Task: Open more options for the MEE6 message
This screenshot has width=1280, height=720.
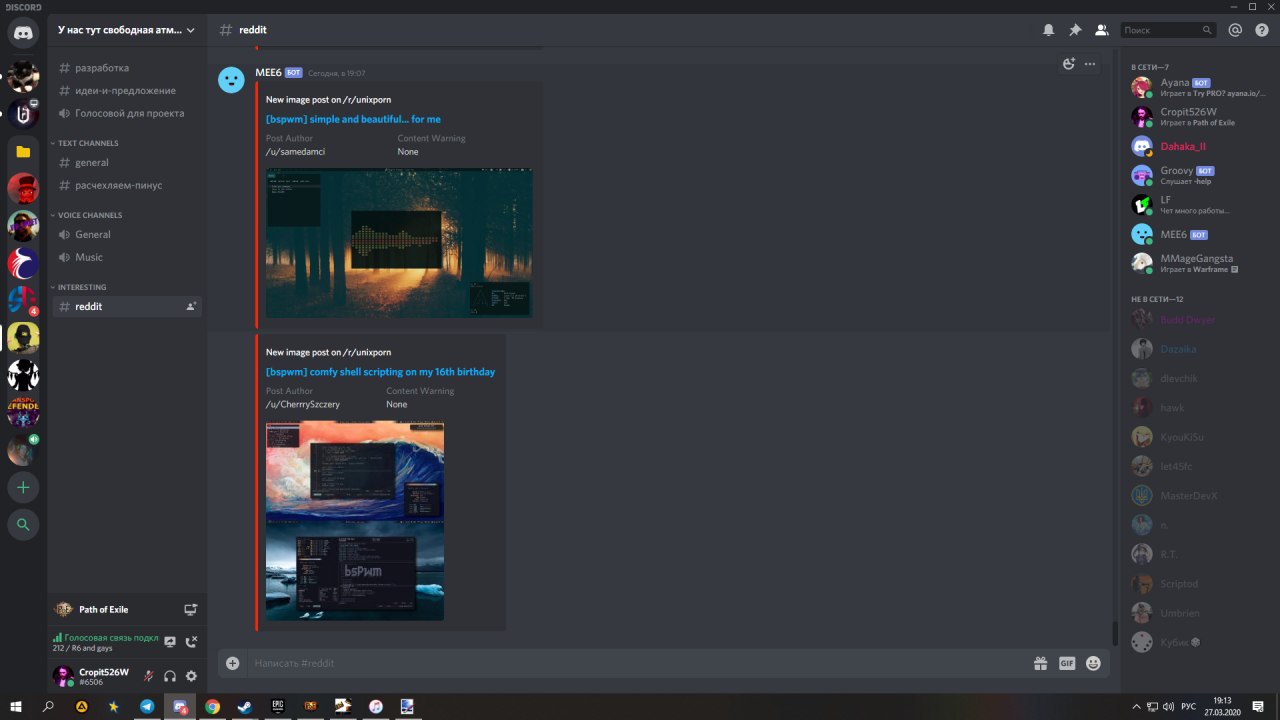Action: tap(1090, 64)
